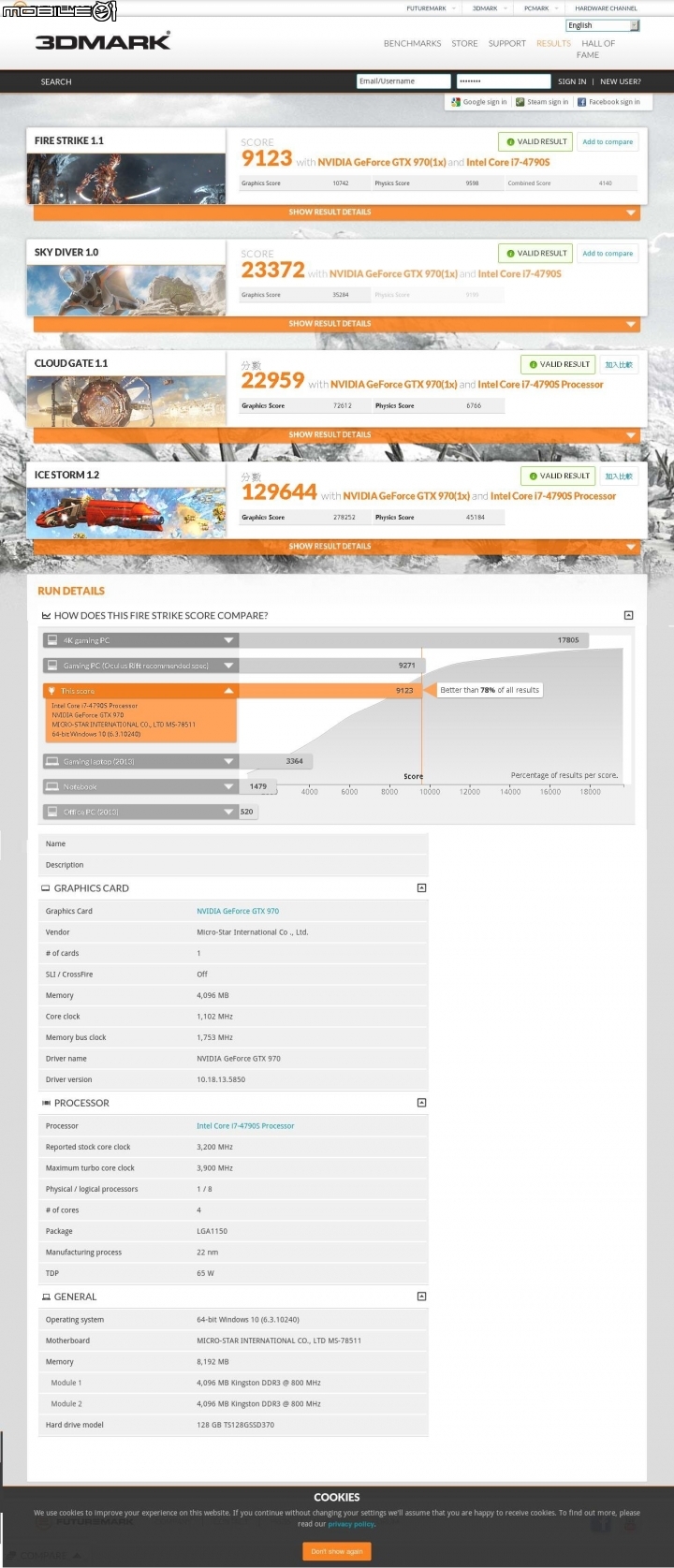Focus the Email/Username input field
This screenshot has width=674, height=1568.
[404, 81]
